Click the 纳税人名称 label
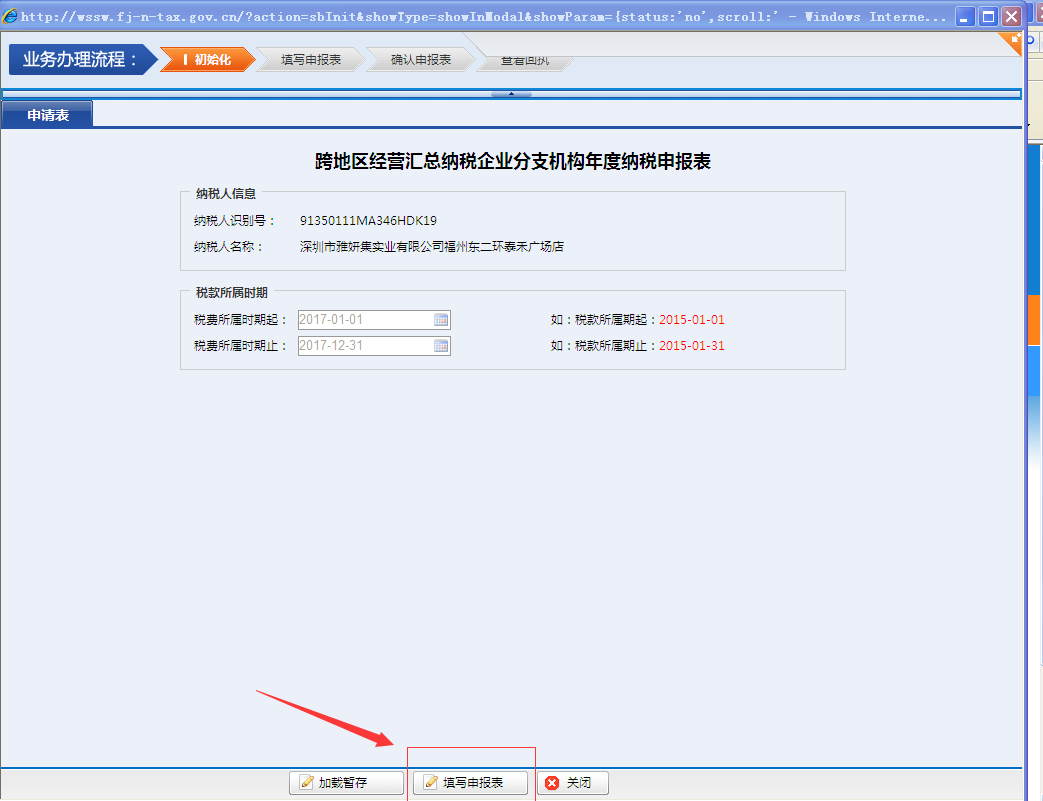The image size is (1043, 801). 229,247
